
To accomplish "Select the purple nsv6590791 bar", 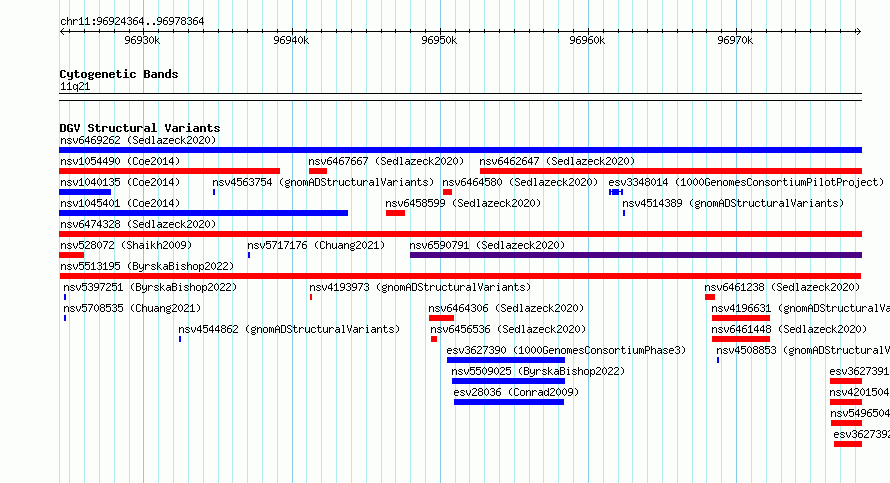I will 636,255.
